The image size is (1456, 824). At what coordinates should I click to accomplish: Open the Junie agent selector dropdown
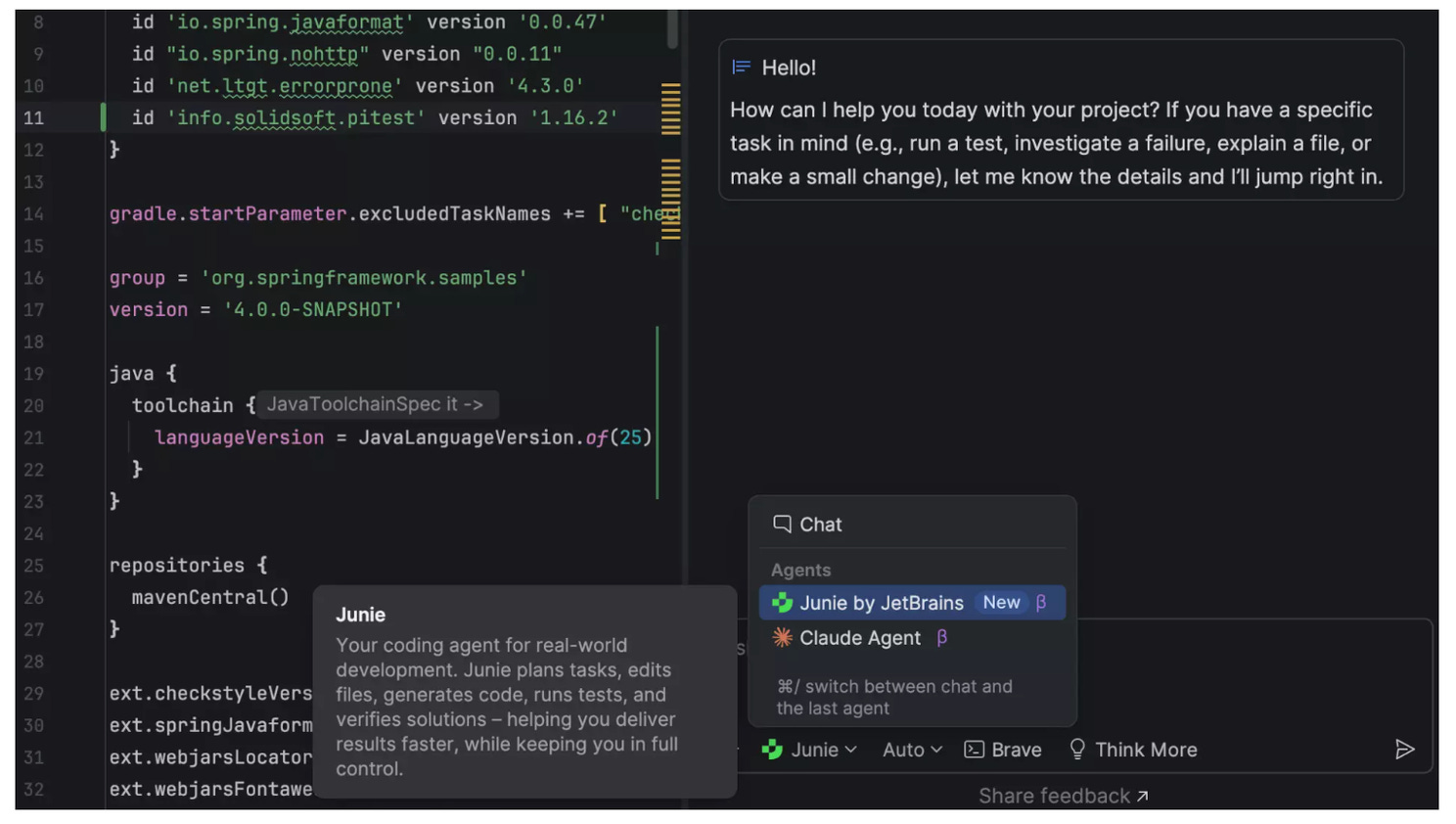(810, 750)
